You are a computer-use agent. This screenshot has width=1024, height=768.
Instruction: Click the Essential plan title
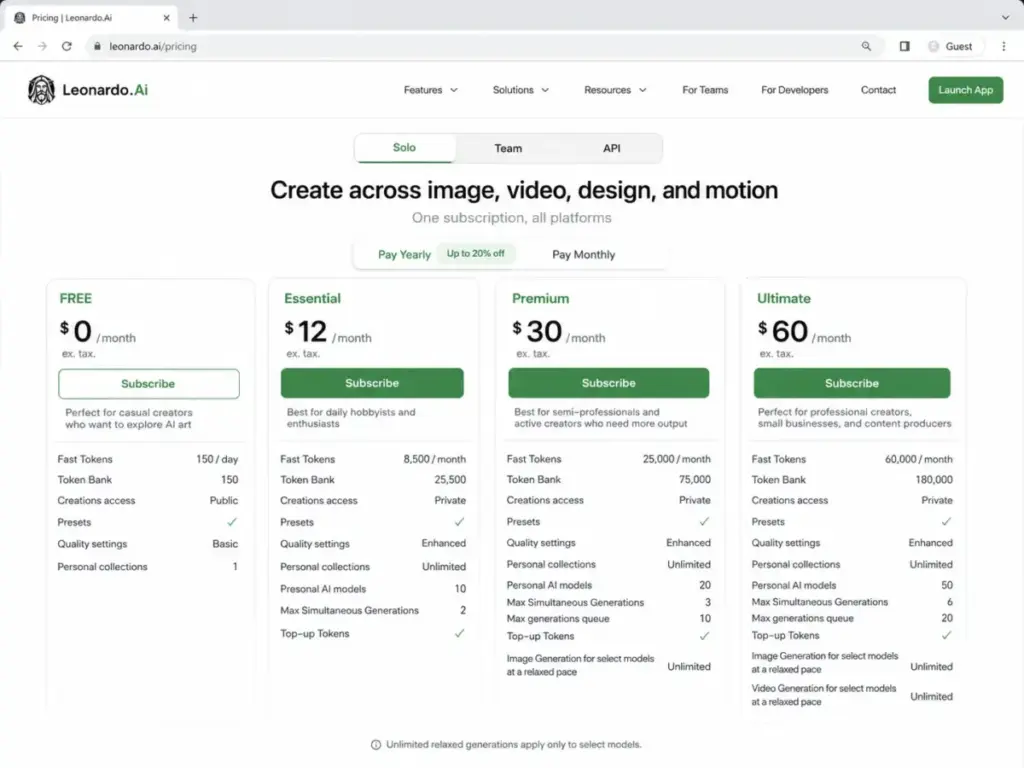point(312,298)
